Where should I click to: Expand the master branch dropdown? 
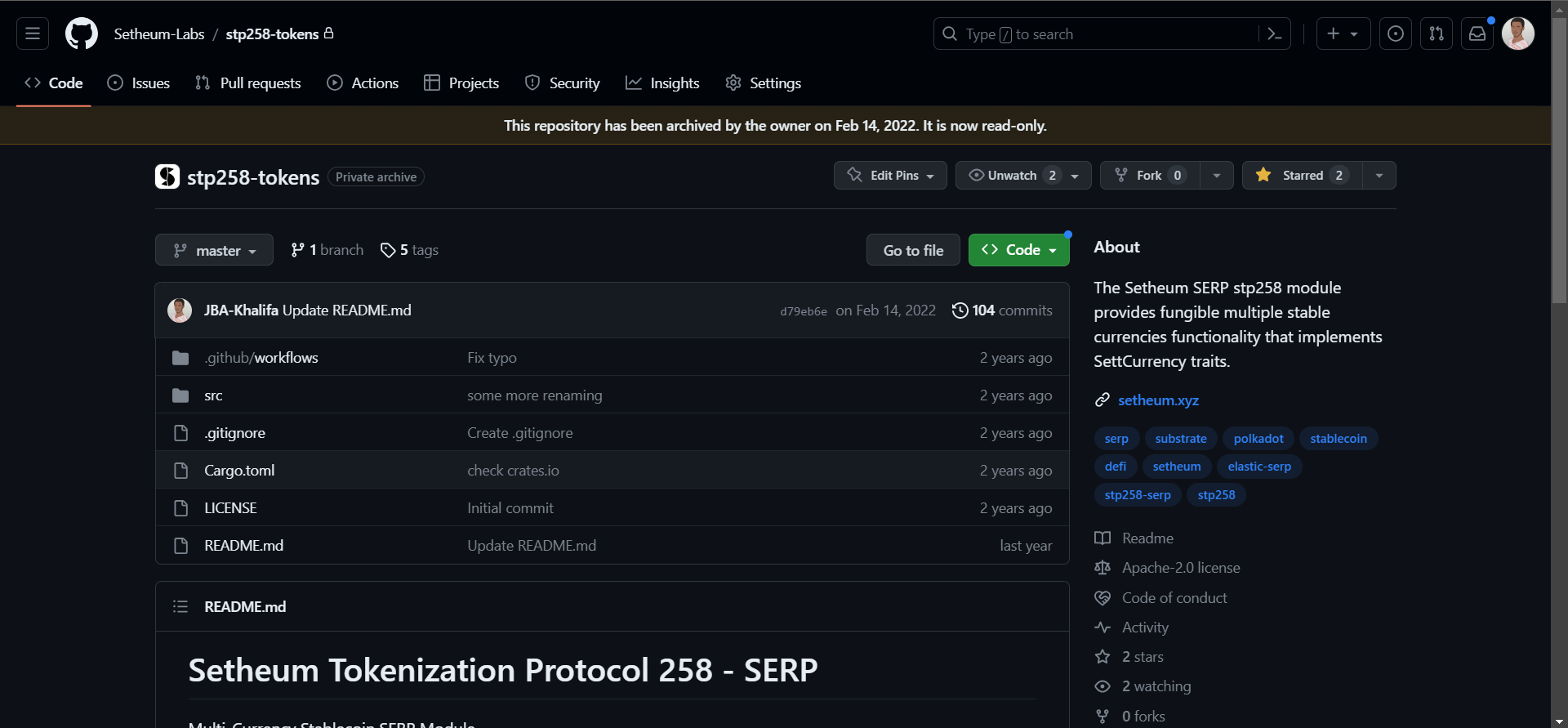tap(214, 250)
